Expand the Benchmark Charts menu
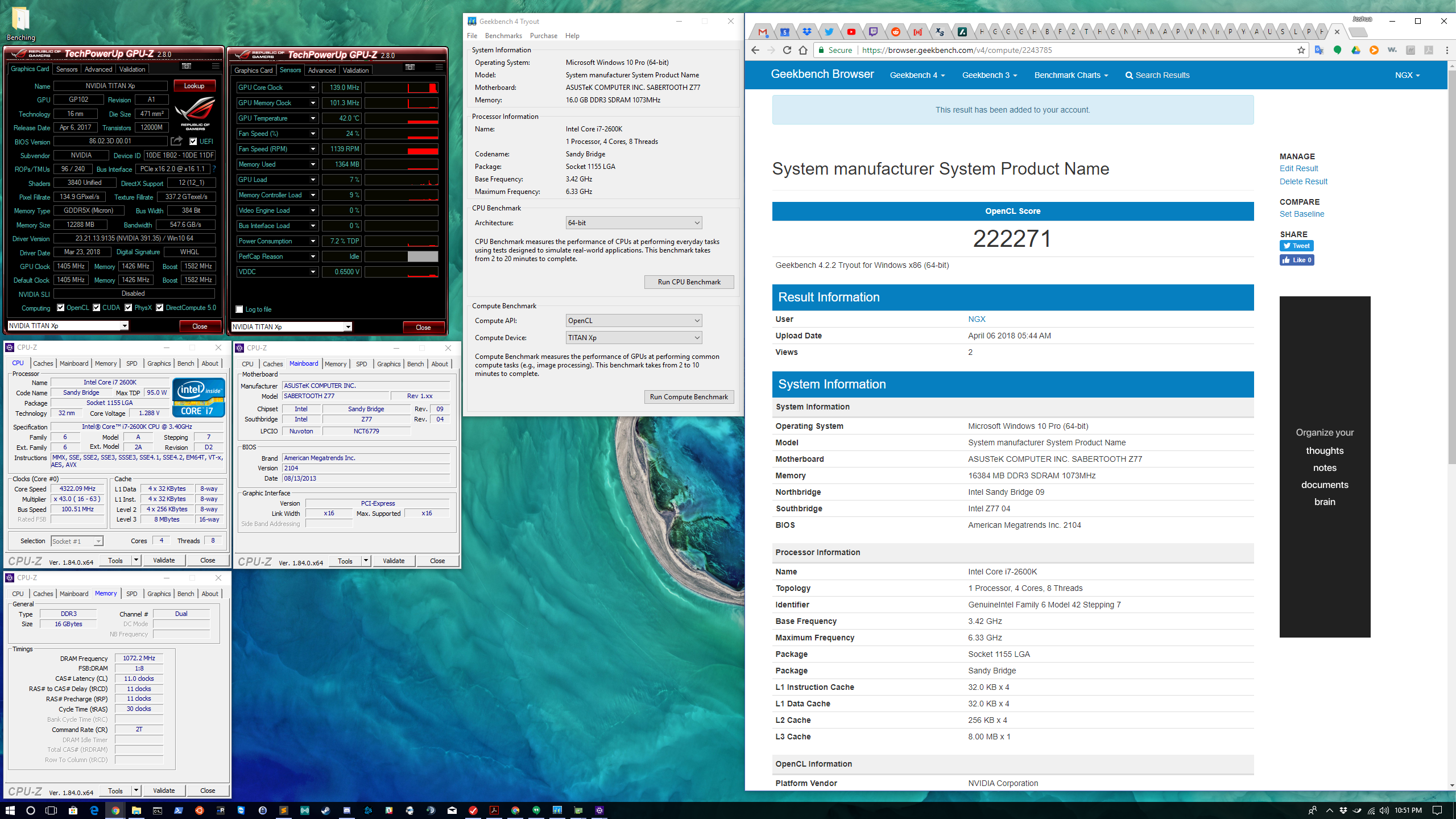The image size is (1456, 819). pos(1071,75)
